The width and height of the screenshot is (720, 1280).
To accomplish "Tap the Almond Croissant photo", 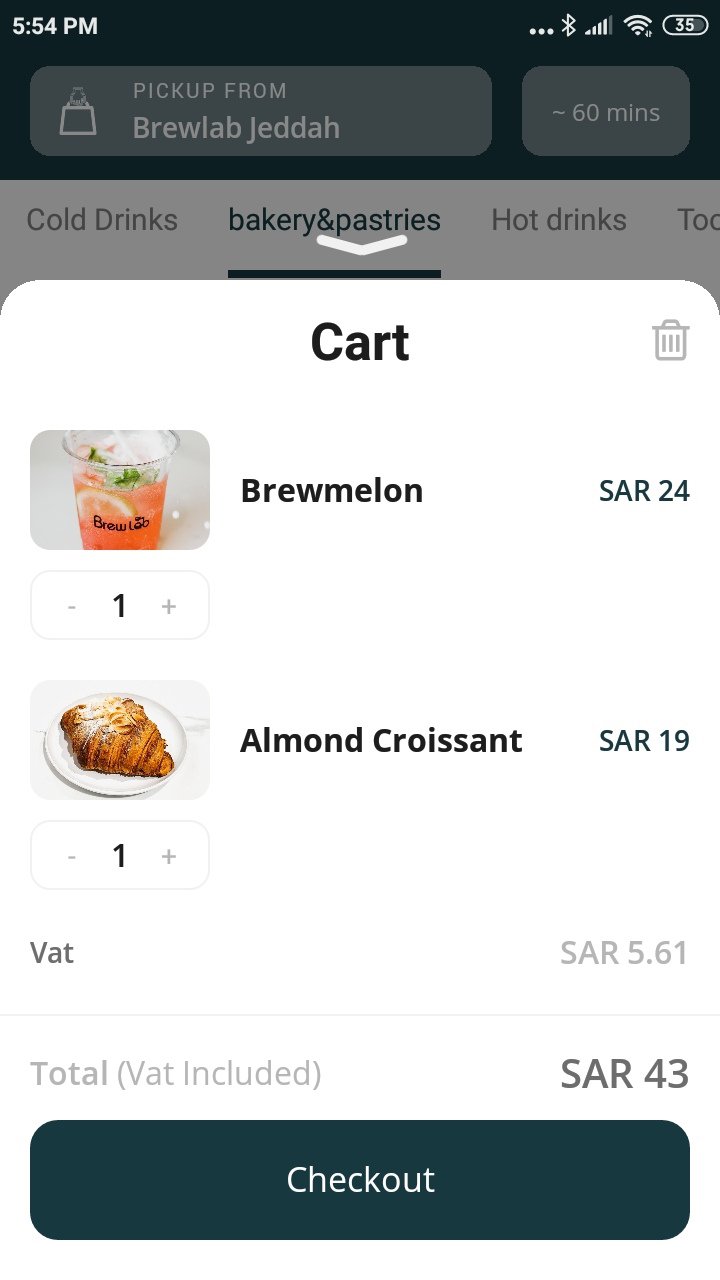I will click(120, 740).
